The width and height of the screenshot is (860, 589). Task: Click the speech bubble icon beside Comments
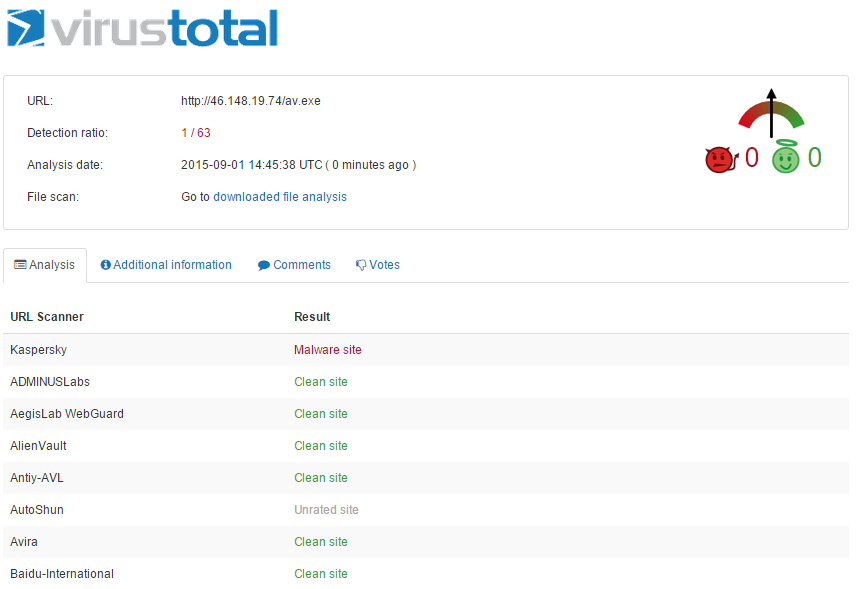point(264,265)
